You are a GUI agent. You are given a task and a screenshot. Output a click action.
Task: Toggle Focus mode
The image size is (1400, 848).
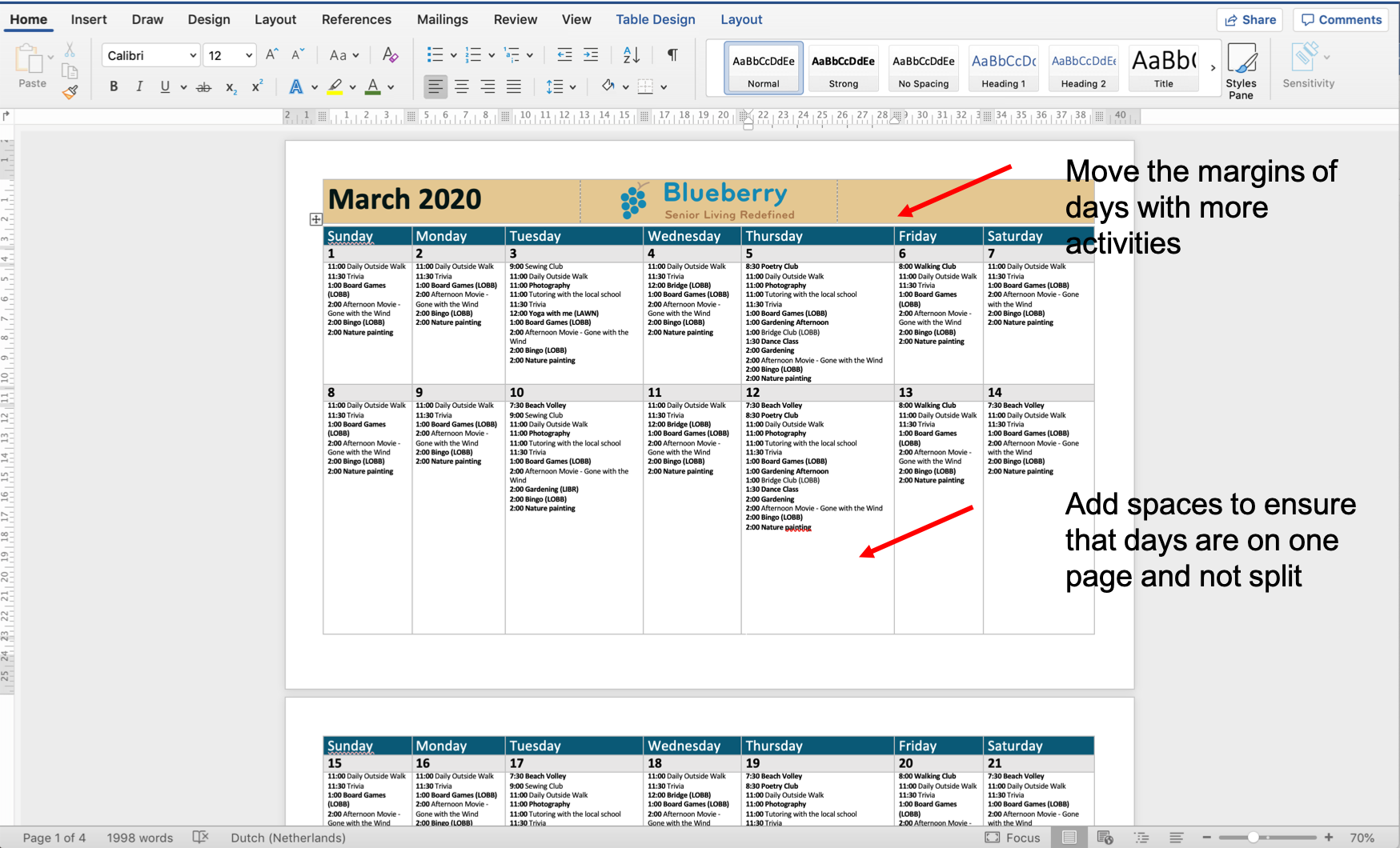[1013, 838]
